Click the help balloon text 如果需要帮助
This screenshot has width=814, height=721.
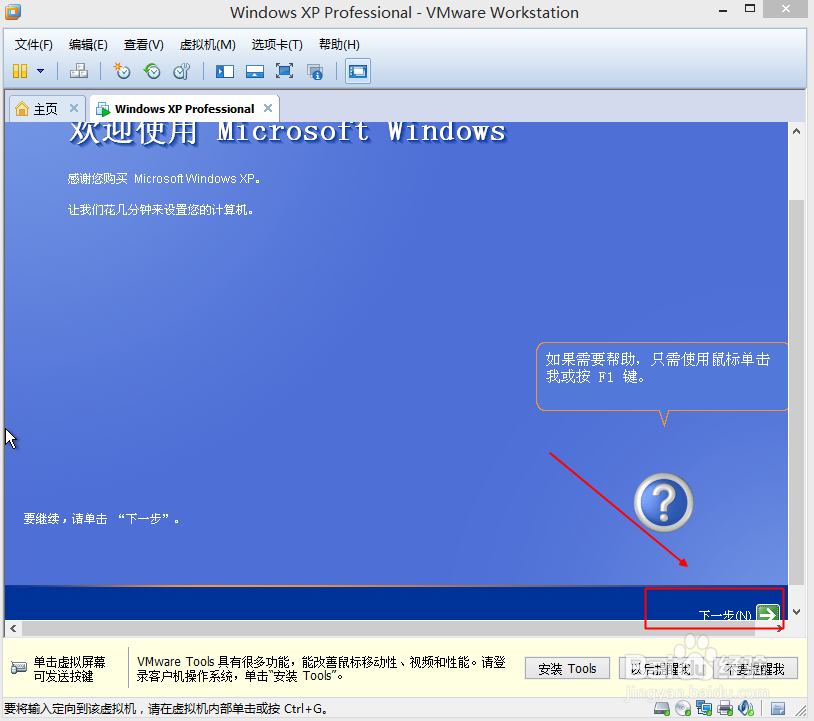[x=657, y=368]
